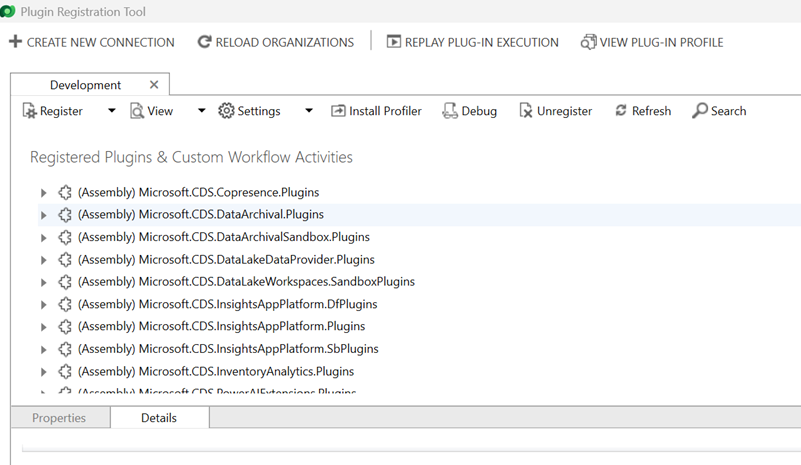Expand the DataLakeWorkspaces.SandboxPlugins node
This screenshot has height=465, width=801.
43,282
